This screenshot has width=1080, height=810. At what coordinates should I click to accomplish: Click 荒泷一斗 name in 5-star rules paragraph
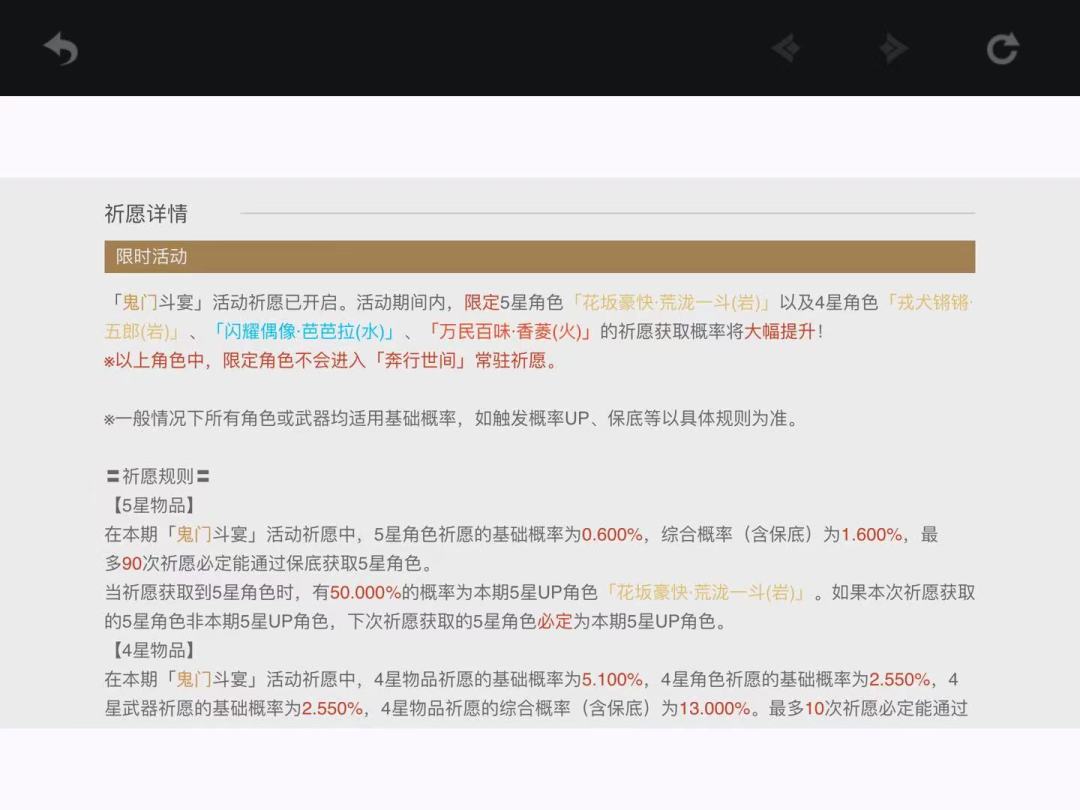coord(705,592)
